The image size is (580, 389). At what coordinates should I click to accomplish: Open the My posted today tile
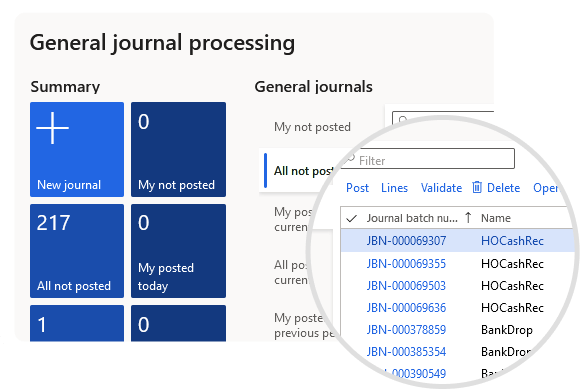pyautogui.click(x=178, y=251)
